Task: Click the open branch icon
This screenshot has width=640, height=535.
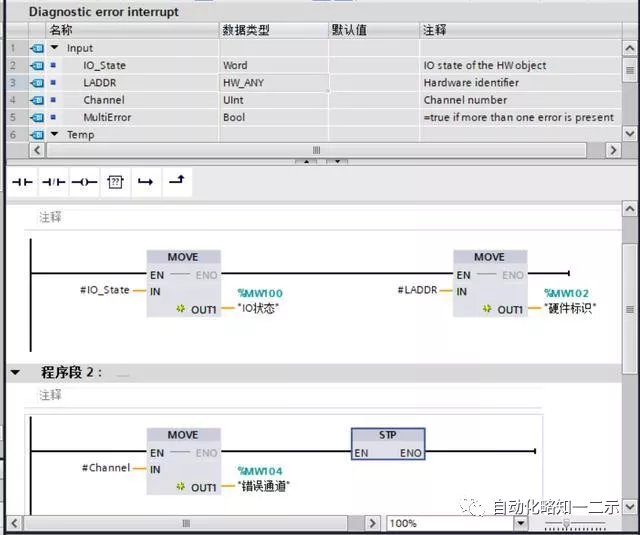Action: (x=145, y=183)
